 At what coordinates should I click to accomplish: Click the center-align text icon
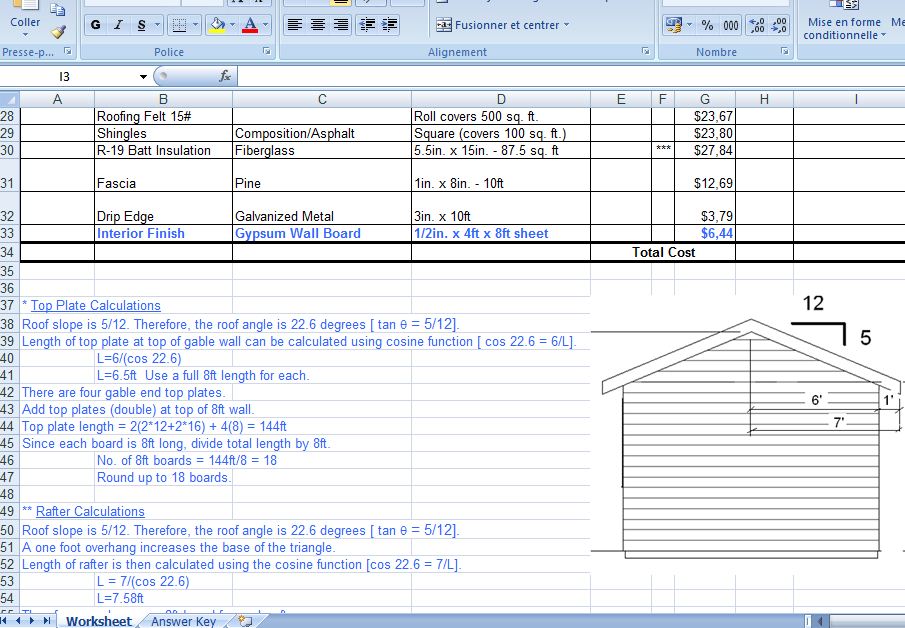click(316, 23)
